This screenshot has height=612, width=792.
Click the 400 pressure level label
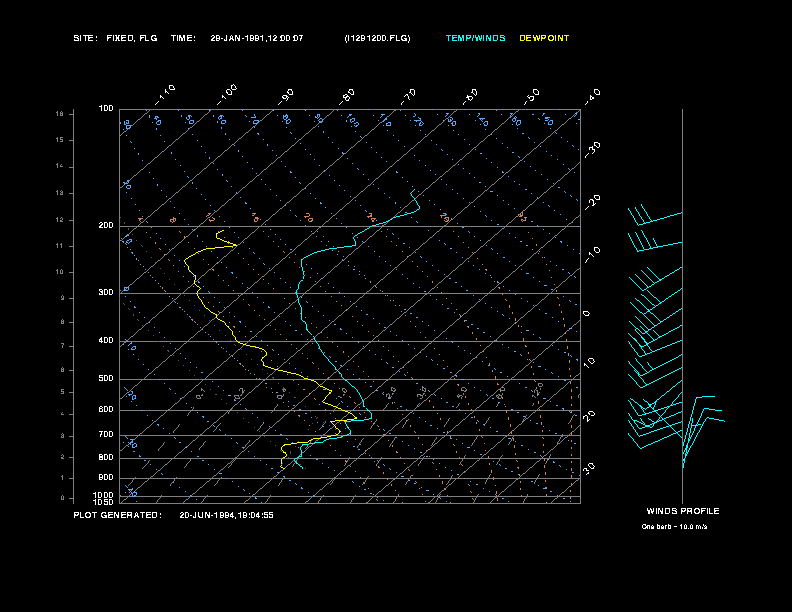pyautogui.click(x=106, y=340)
